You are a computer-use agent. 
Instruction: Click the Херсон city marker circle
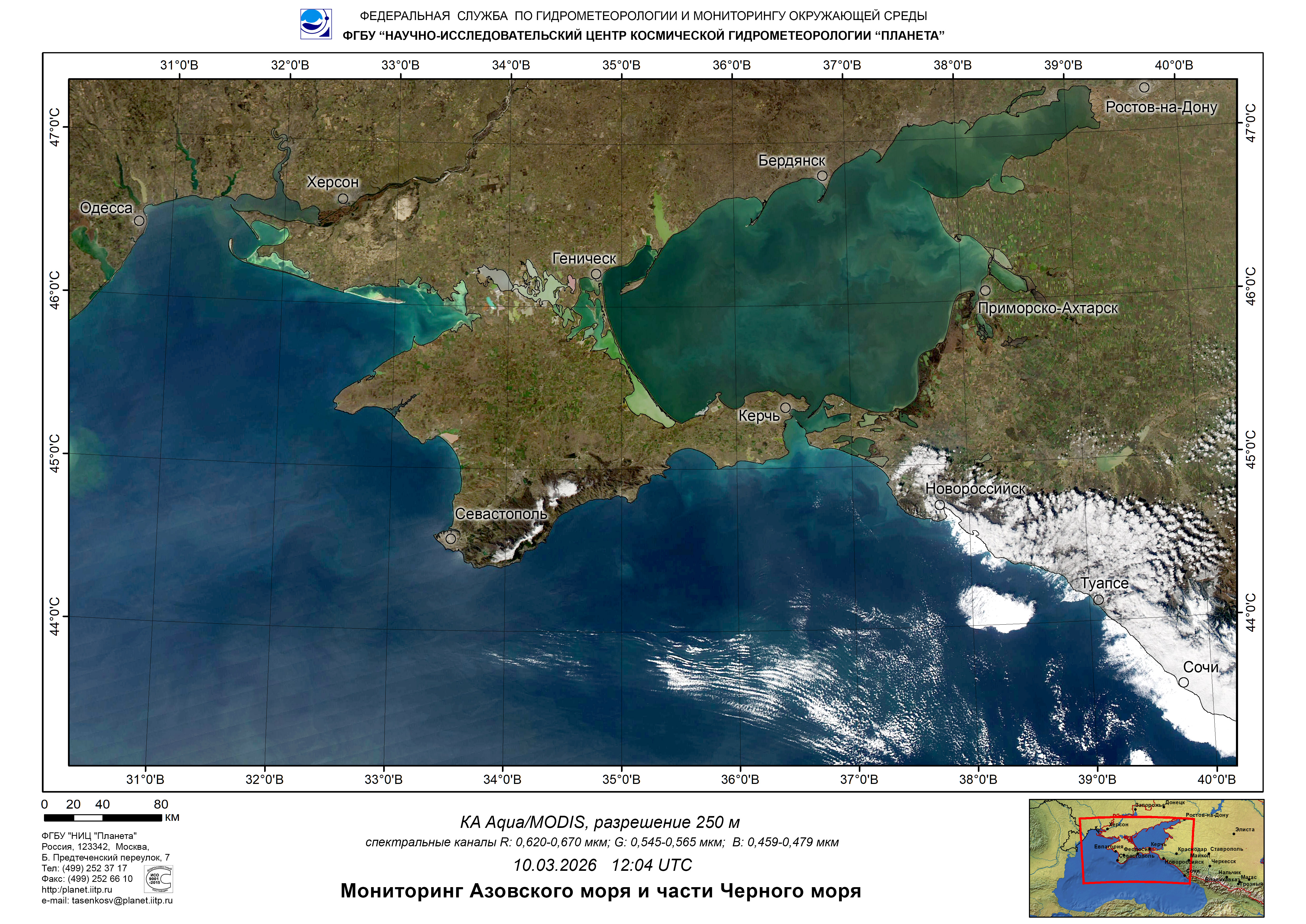click(343, 199)
